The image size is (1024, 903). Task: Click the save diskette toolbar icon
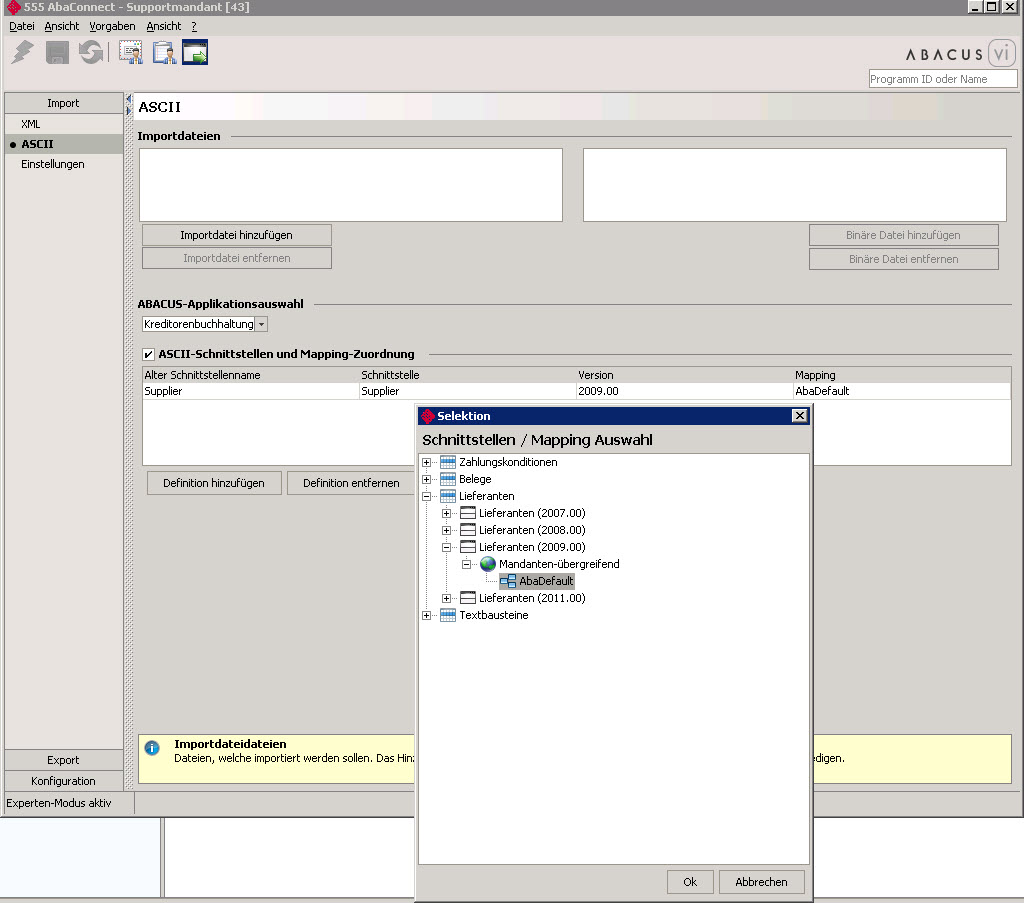(x=57, y=52)
